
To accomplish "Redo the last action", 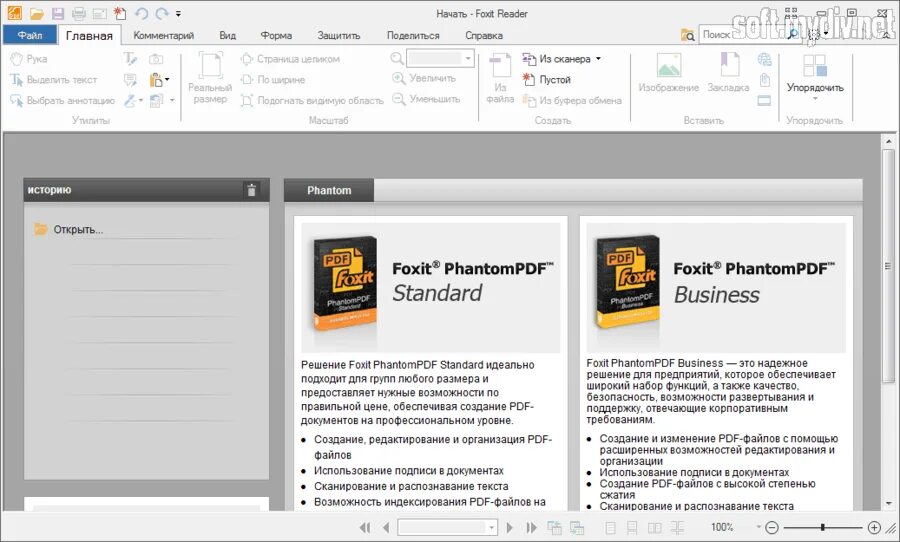I will (162, 13).
